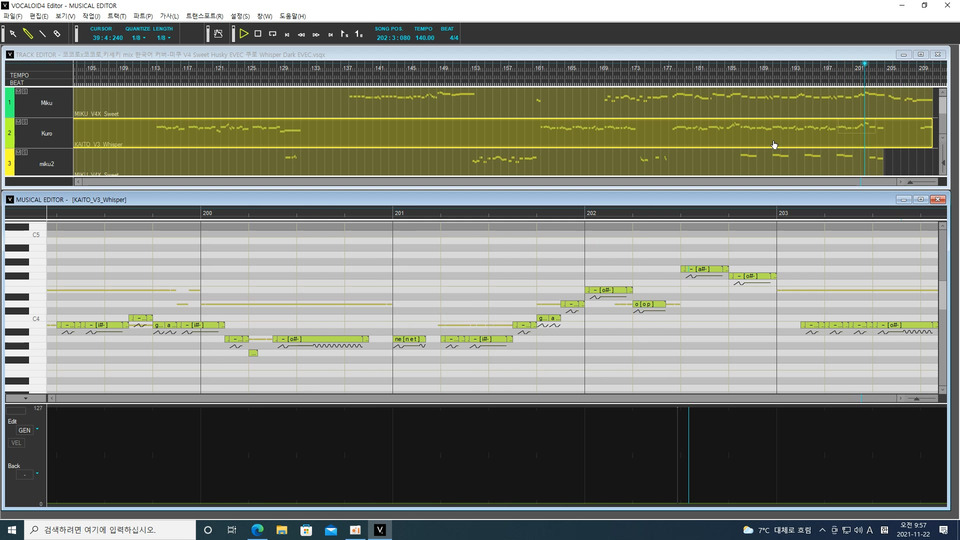This screenshot has height=540, width=960.
Task: Select the arrow pointer tool
Action: pos(13,34)
